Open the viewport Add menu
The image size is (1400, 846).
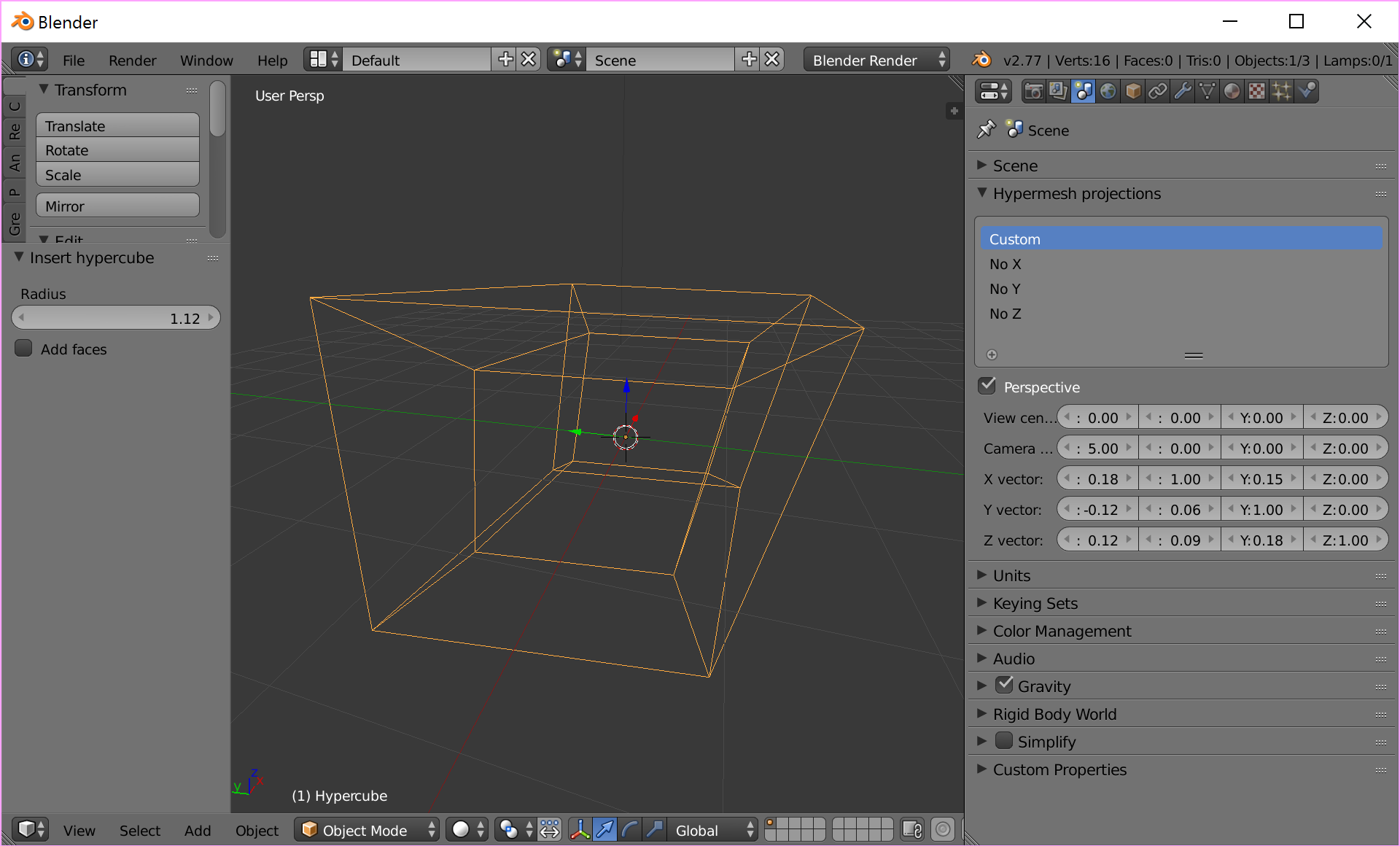197,831
